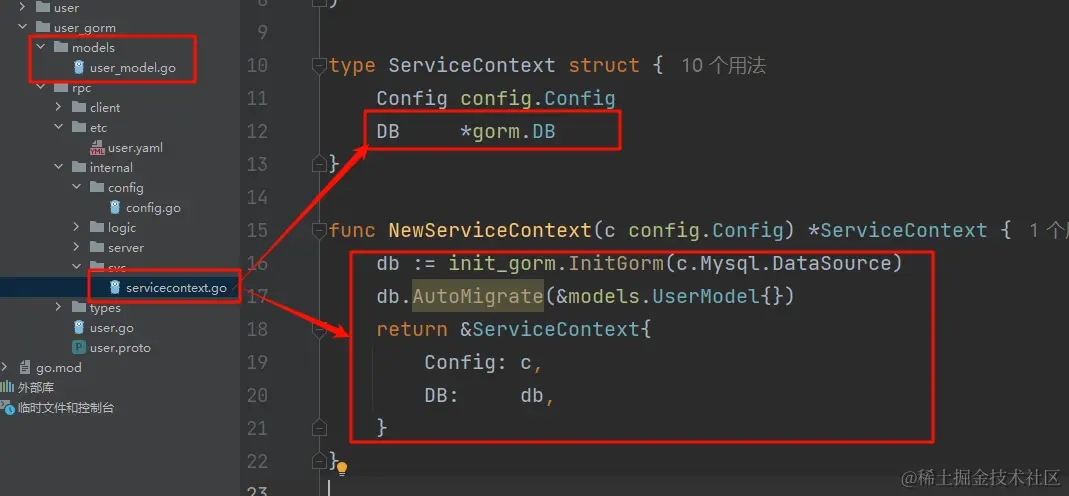Select the user_gorm folder label
Image resolution: width=1069 pixels, height=496 pixels.
pos(85,28)
